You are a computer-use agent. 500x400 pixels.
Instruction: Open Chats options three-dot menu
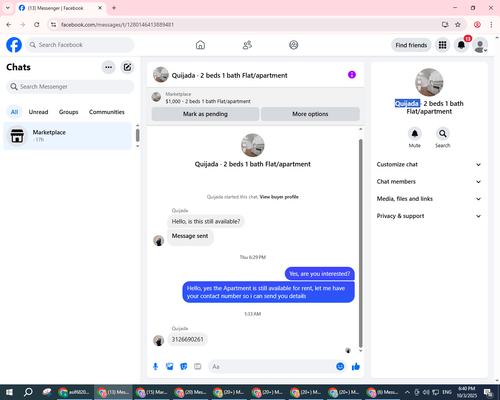108,67
